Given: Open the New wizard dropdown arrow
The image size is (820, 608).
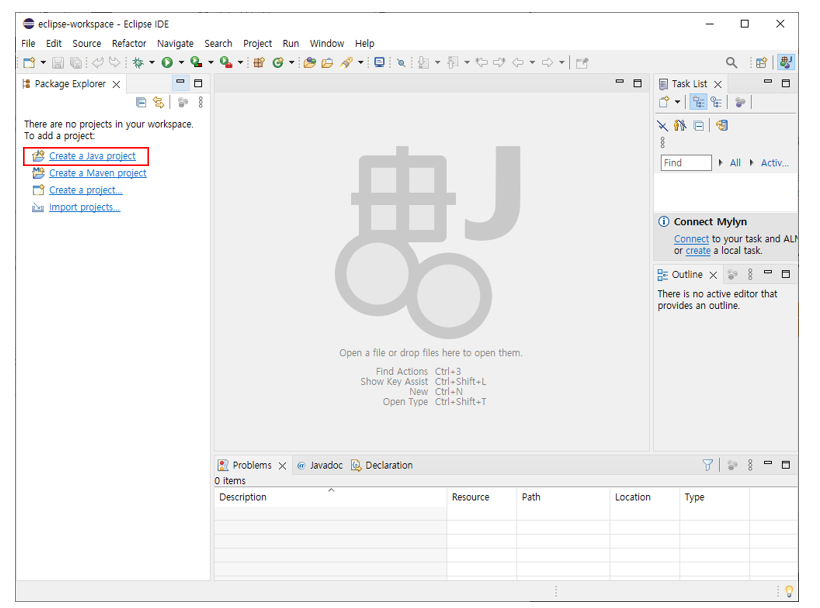Looking at the screenshot, I should pos(43,63).
